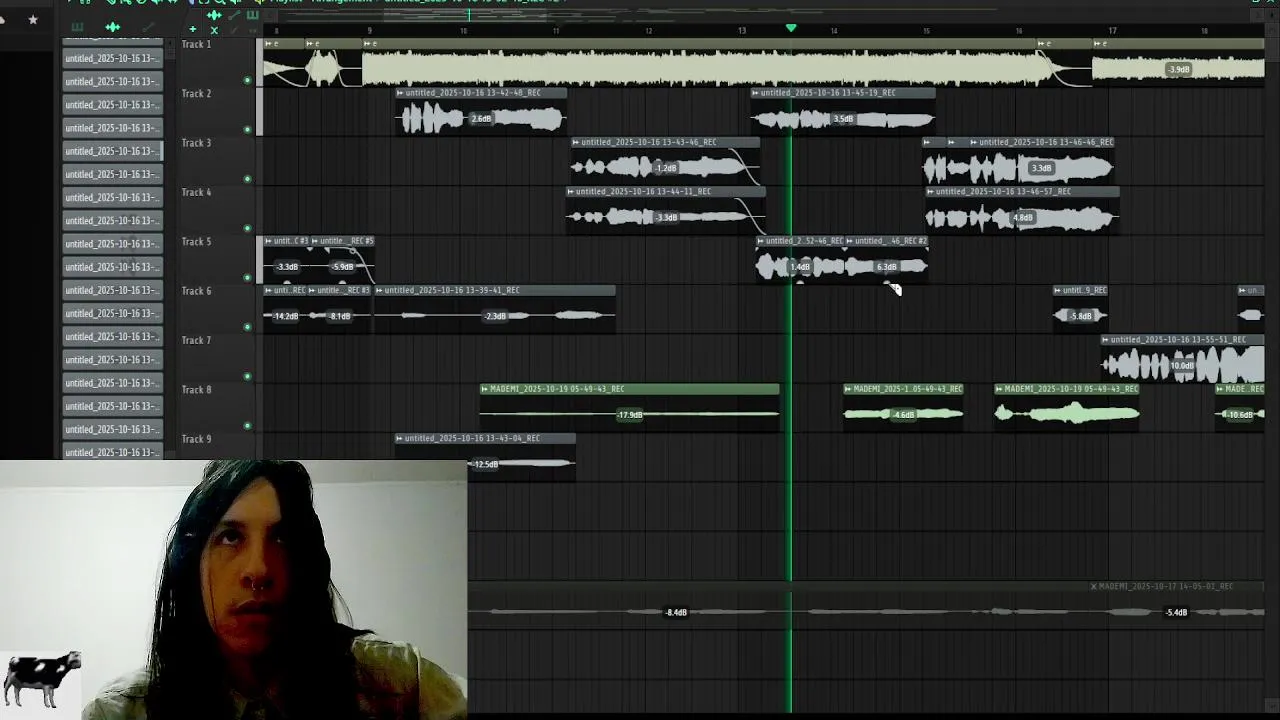
Task: Click the -2.3dB value on Track 6
Action: click(x=495, y=316)
